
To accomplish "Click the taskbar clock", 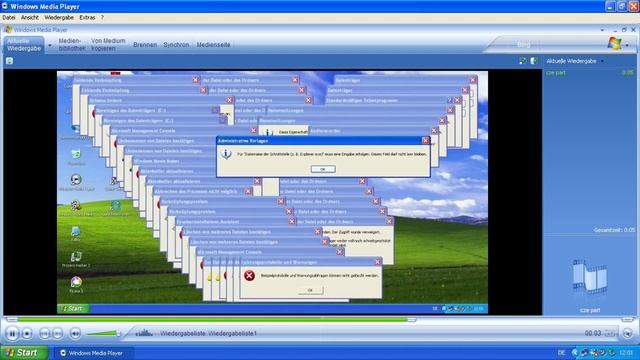I will [x=626, y=353].
